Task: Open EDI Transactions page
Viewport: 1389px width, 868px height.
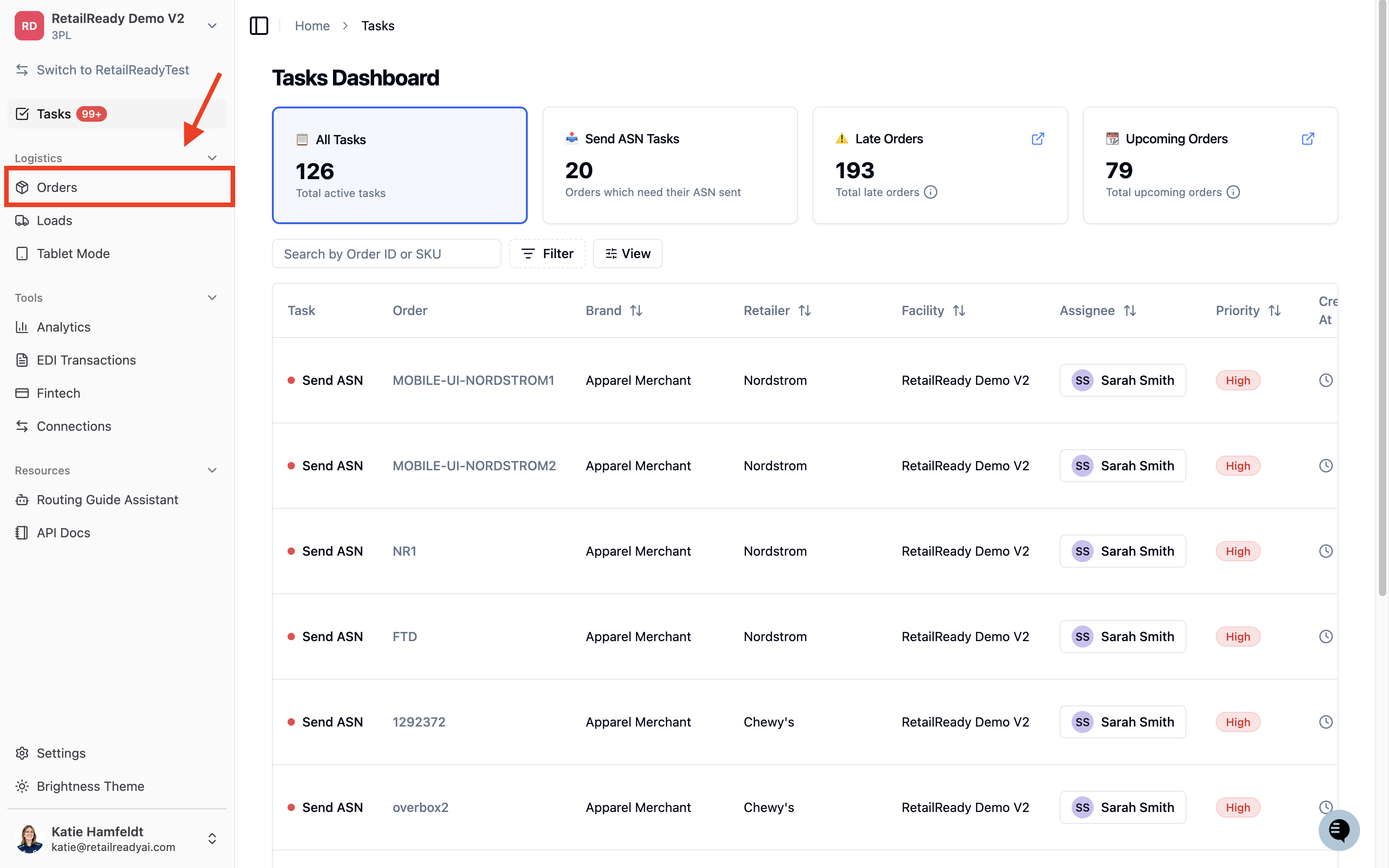Action: [117, 360]
